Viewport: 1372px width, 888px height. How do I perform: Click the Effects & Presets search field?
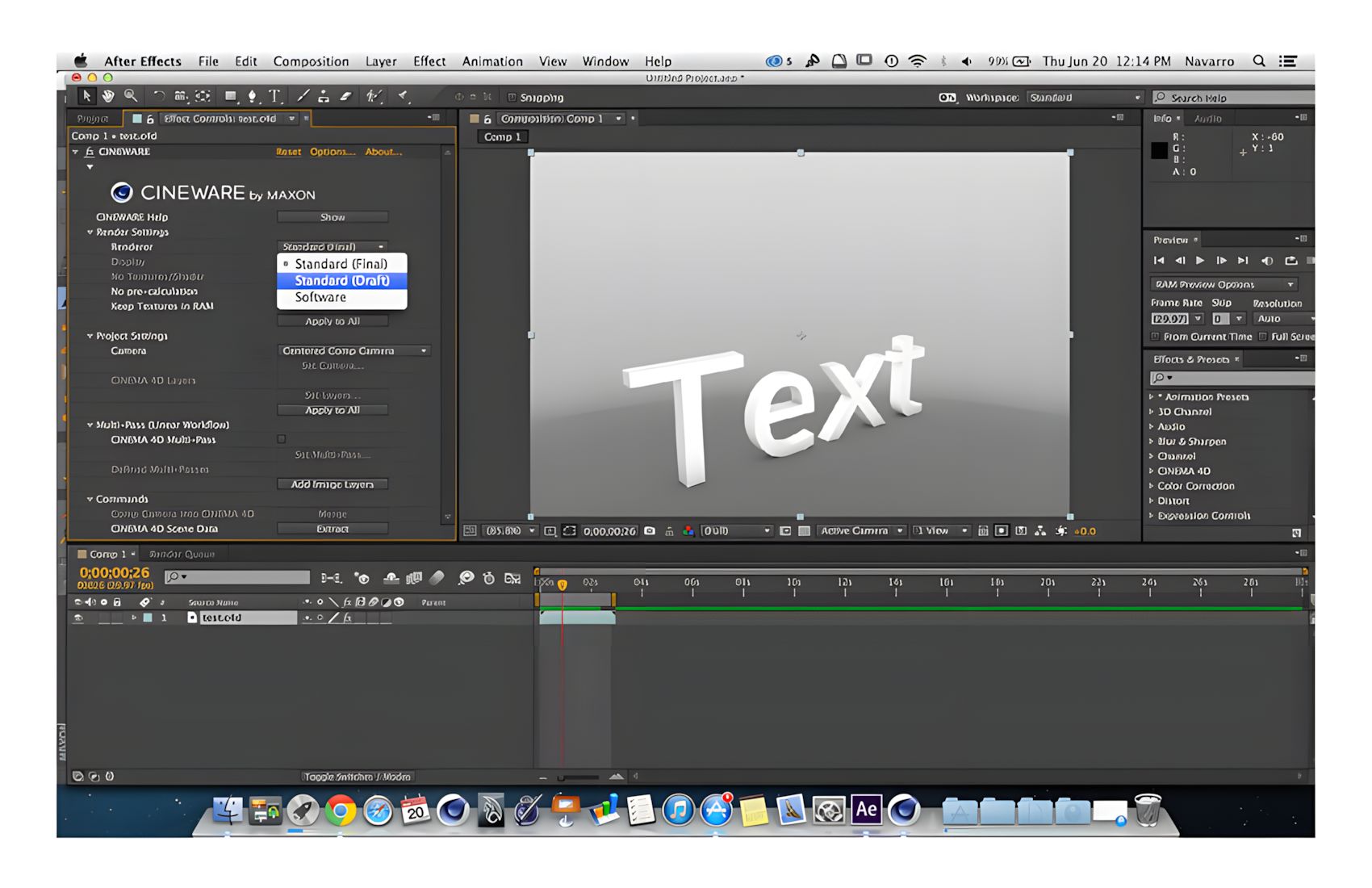point(1232,378)
